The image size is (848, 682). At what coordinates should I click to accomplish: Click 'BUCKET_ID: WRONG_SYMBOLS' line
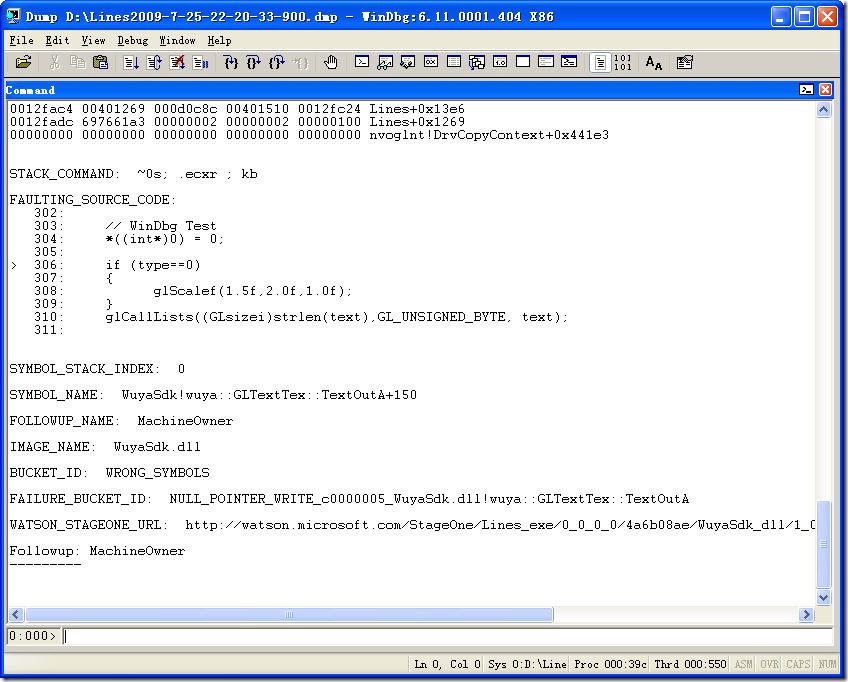[109, 473]
